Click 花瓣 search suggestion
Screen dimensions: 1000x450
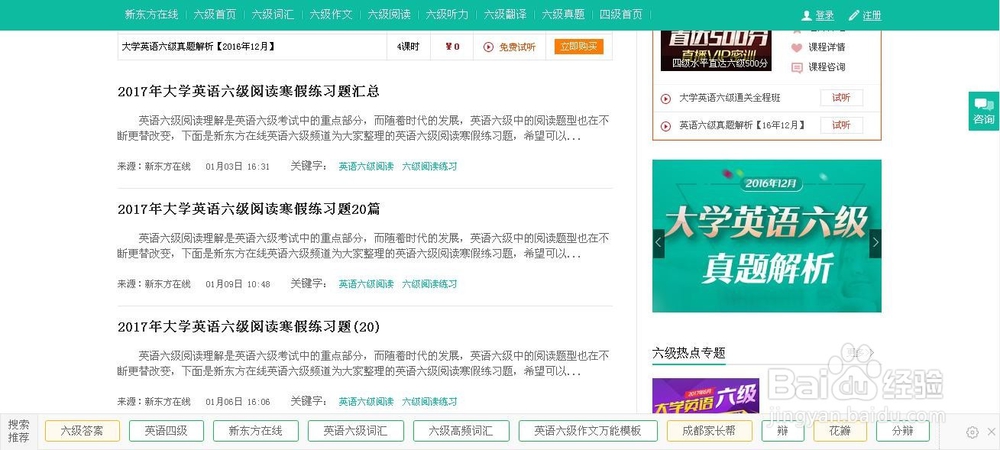[x=840, y=431]
